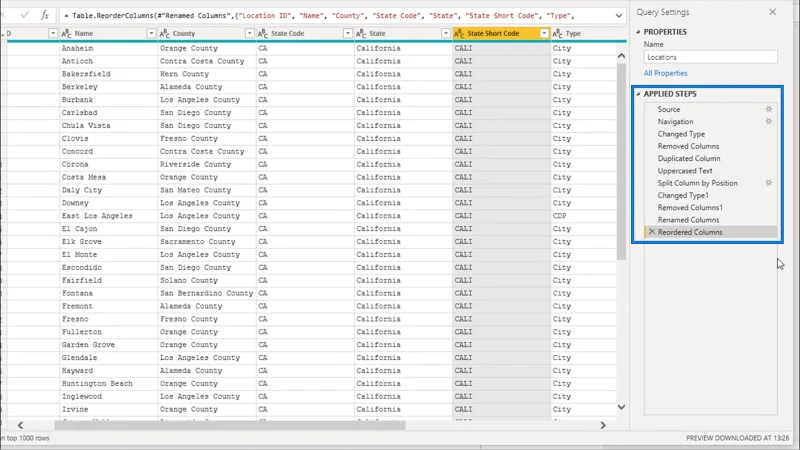800x450 pixels.
Task: Select the Uppercased Text step
Action: tap(685, 170)
